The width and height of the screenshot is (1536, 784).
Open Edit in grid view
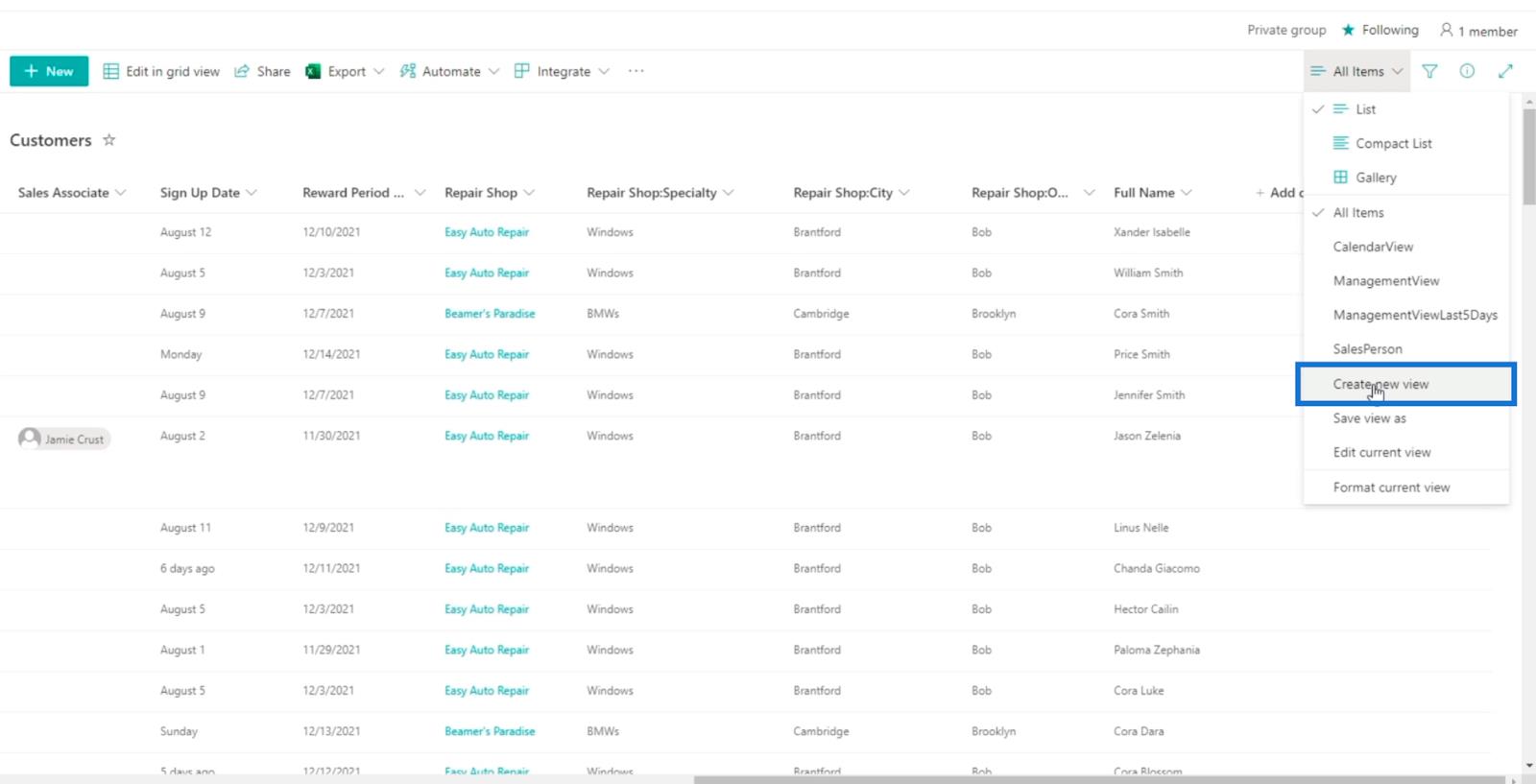coord(161,71)
